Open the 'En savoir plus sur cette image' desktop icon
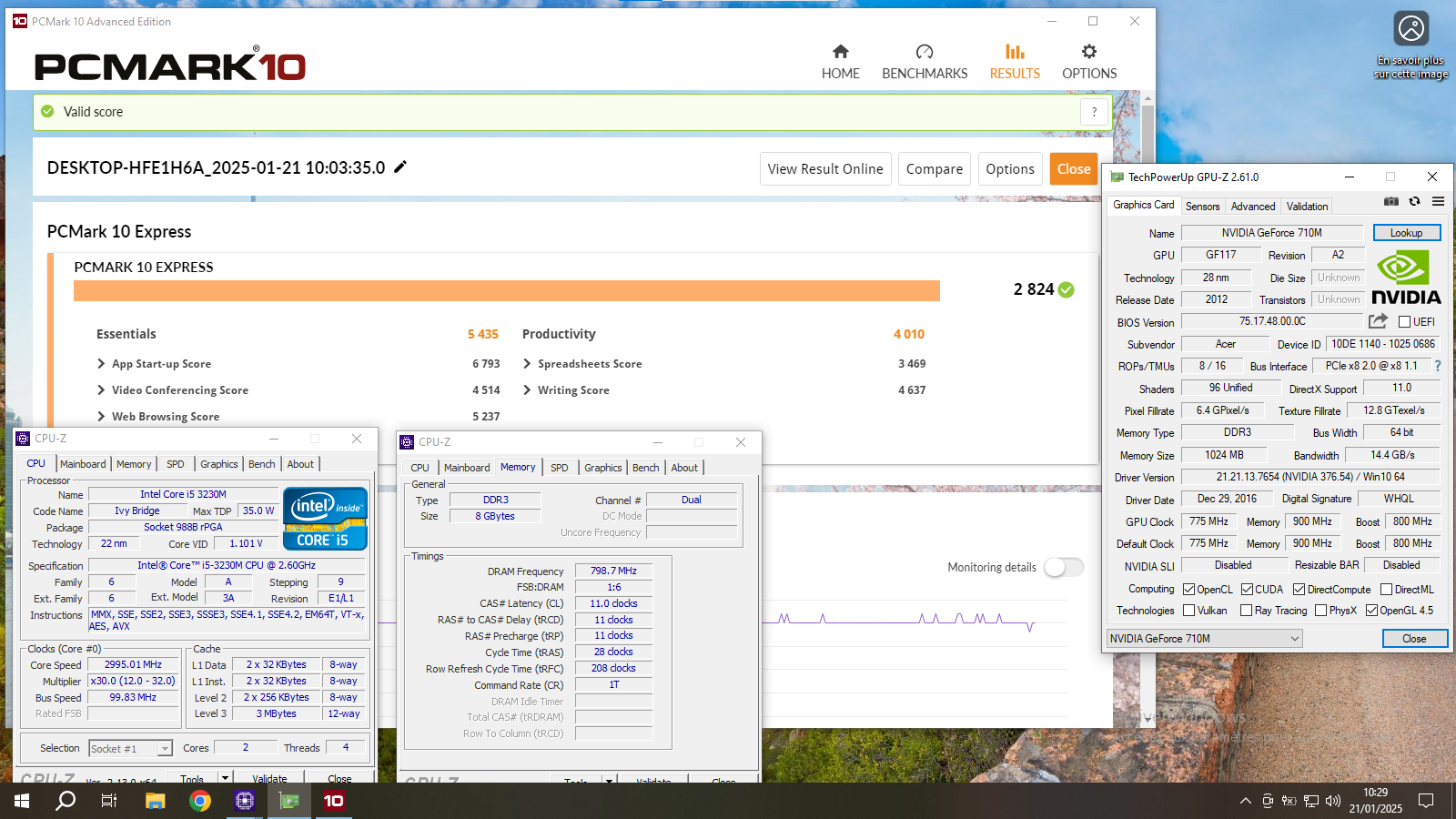 1411,45
